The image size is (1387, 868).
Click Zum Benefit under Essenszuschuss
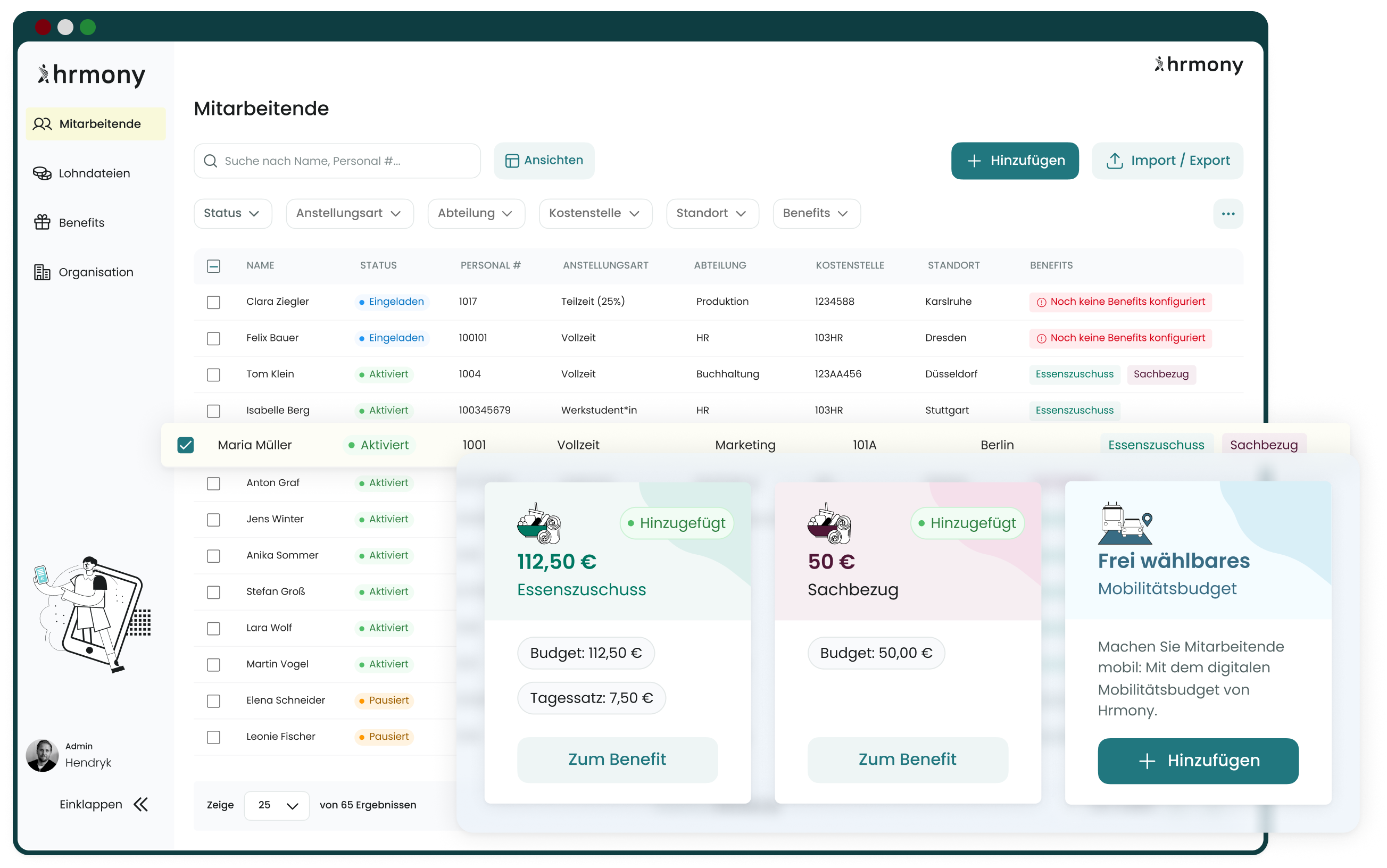[x=617, y=759]
